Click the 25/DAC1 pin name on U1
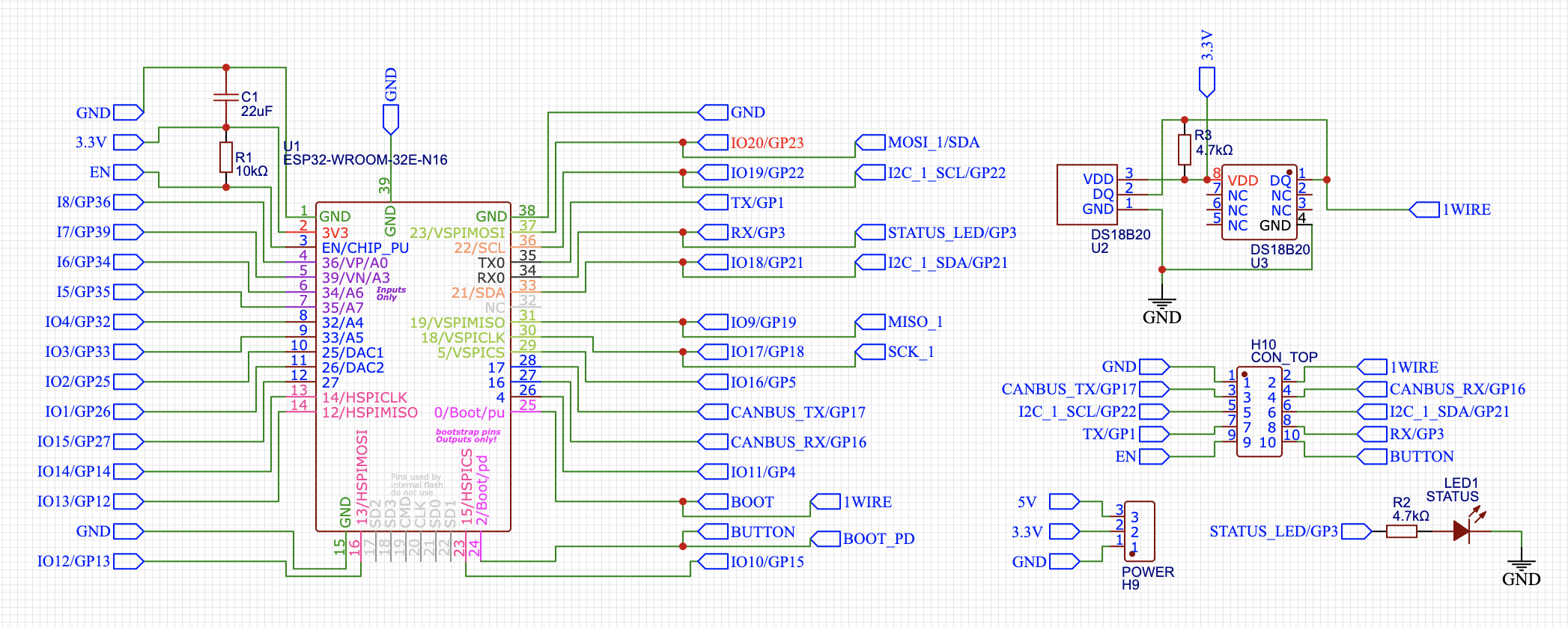This screenshot has height=627, width=1568. pyautogui.click(x=353, y=352)
